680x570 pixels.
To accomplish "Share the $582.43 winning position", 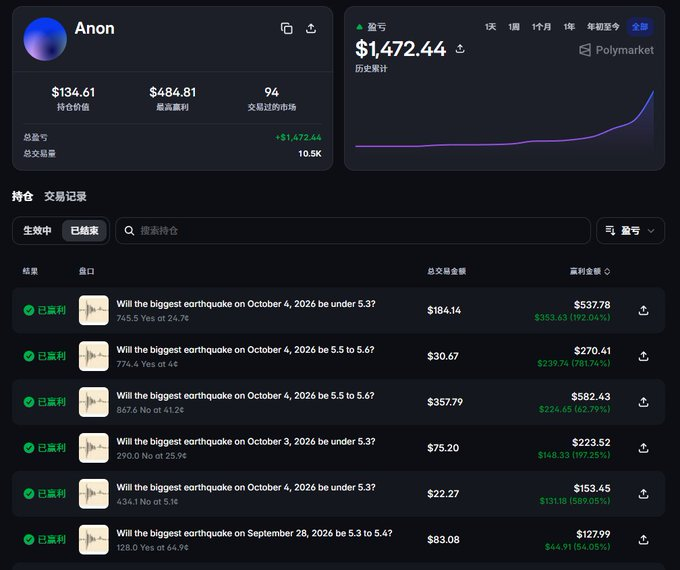I will [x=644, y=402].
